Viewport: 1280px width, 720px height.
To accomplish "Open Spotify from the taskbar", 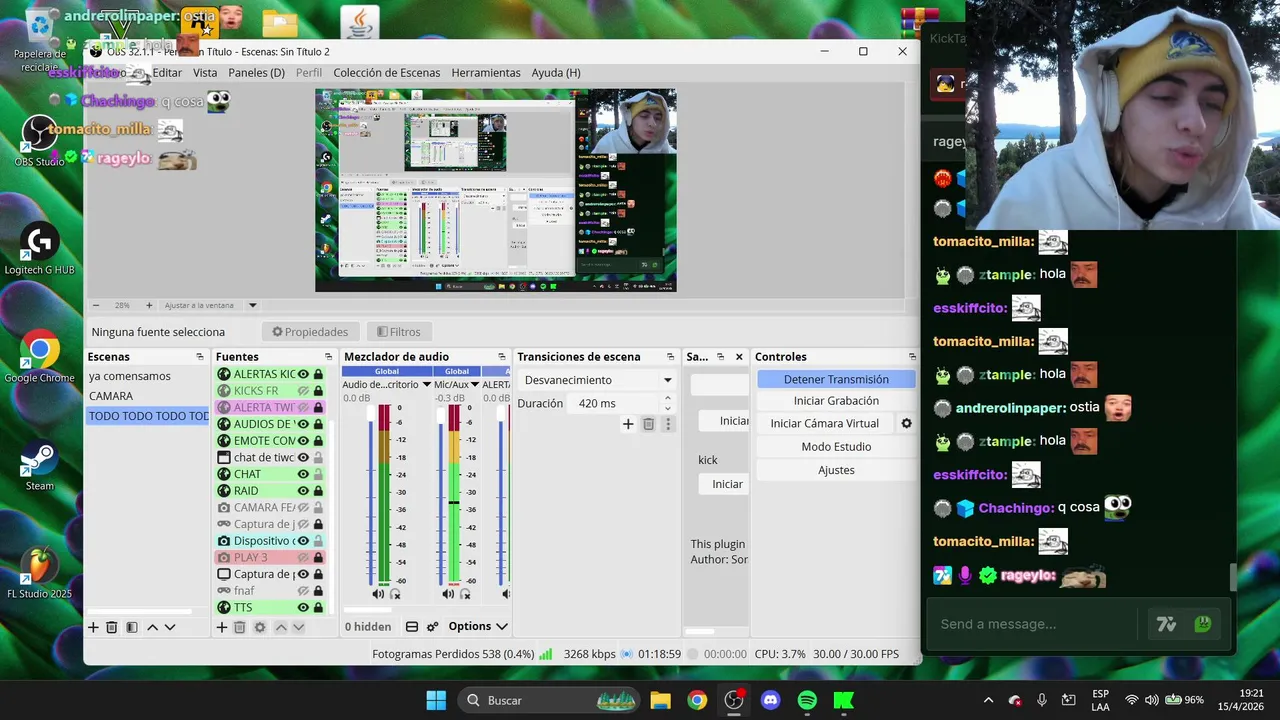I will 807,700.
